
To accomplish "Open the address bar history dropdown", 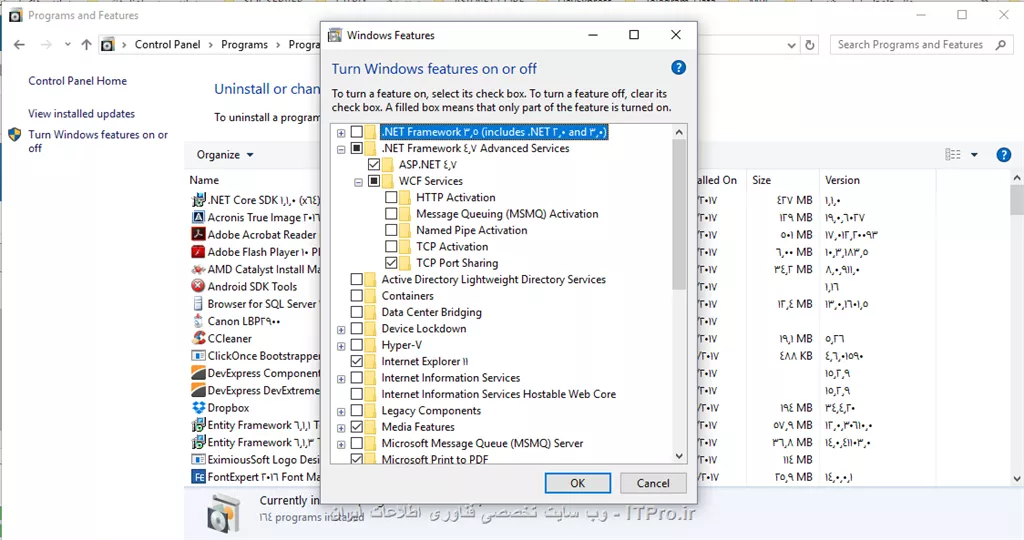I will [x=792, y=45].
